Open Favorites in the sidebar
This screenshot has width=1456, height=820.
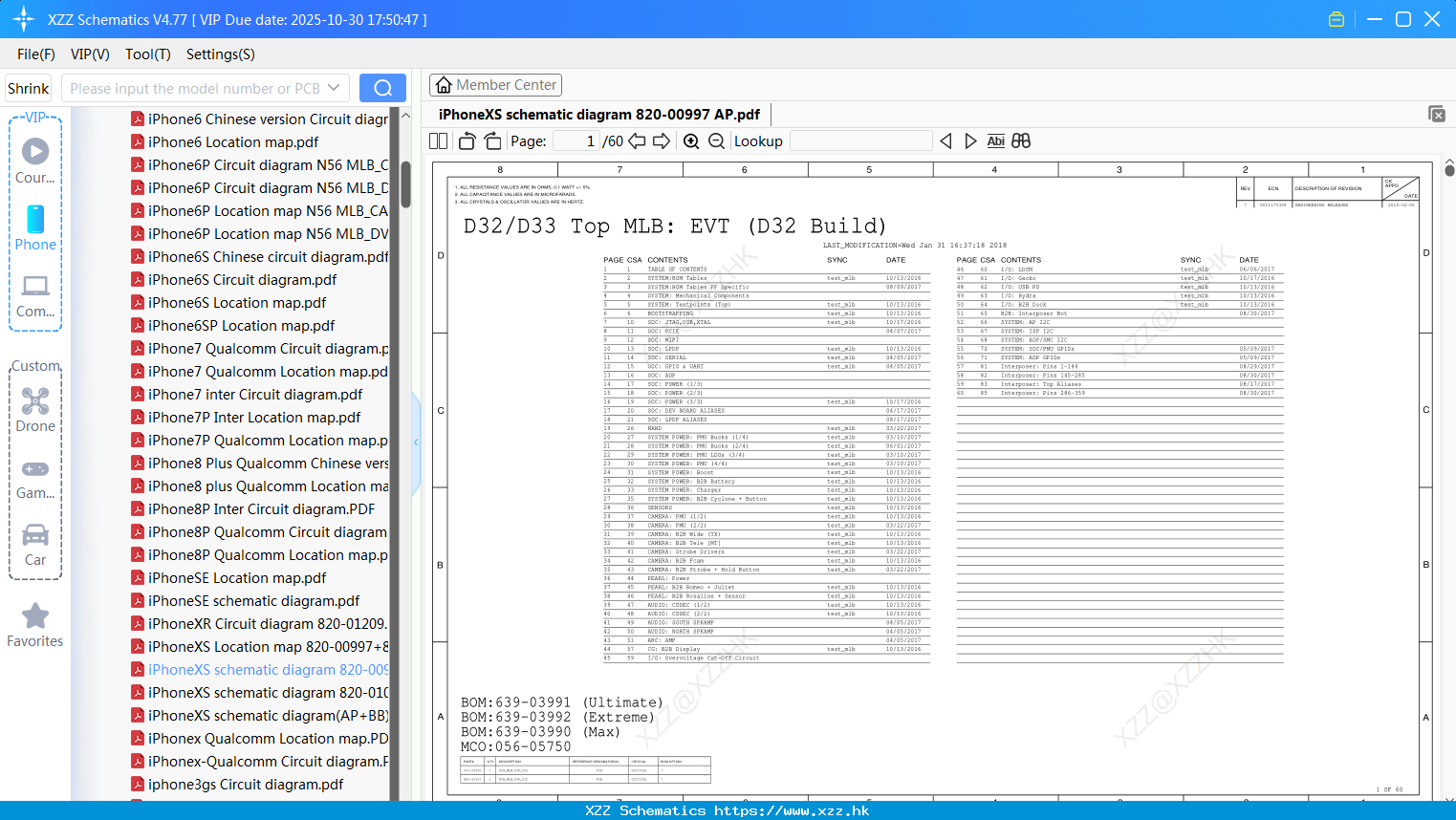point(35,625)
